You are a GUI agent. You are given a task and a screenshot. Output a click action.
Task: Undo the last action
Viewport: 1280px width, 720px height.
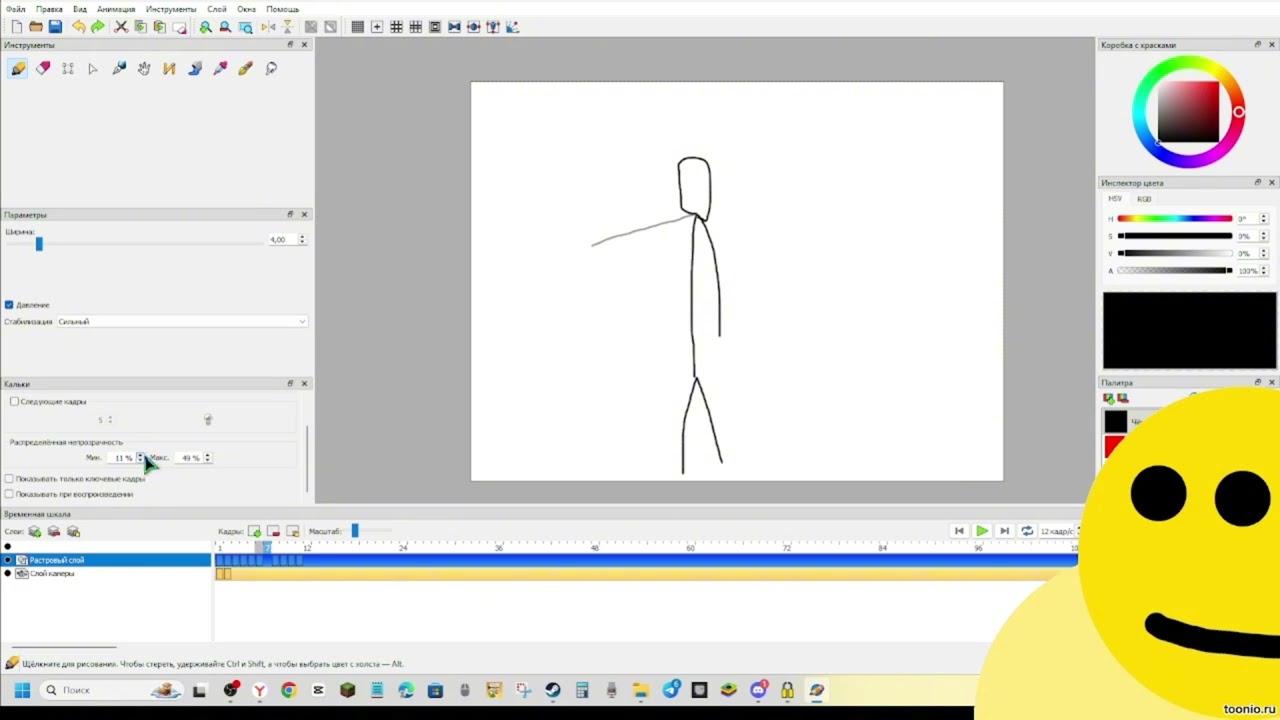[x=78, y=27]
